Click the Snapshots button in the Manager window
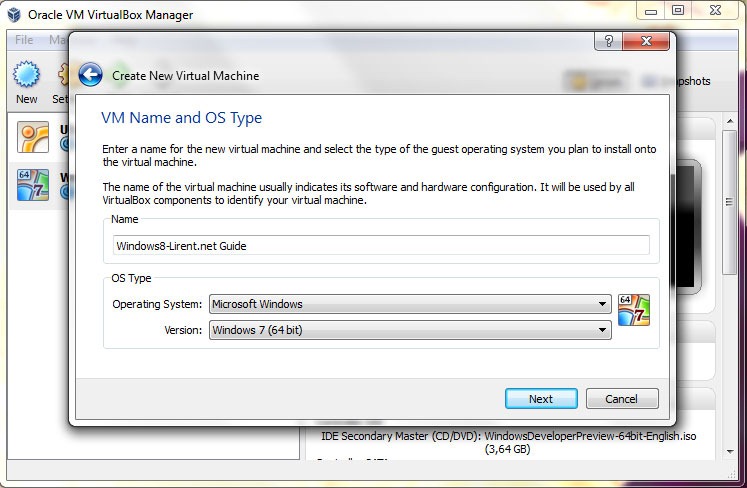Viewport: 747px width, 488px height. (676, 81)
